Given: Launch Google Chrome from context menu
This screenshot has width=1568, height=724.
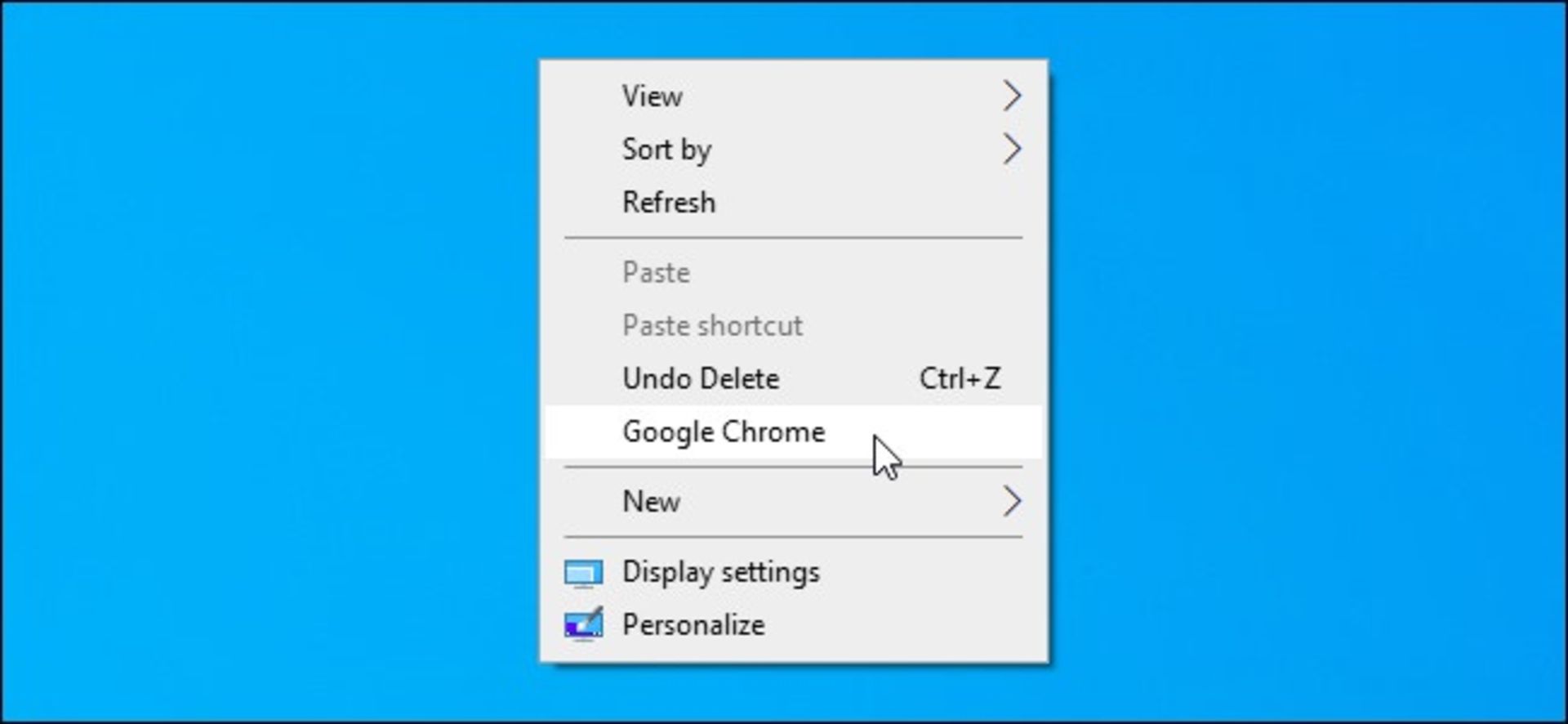Looking at the screenshot, I should [x=793, y=432].
